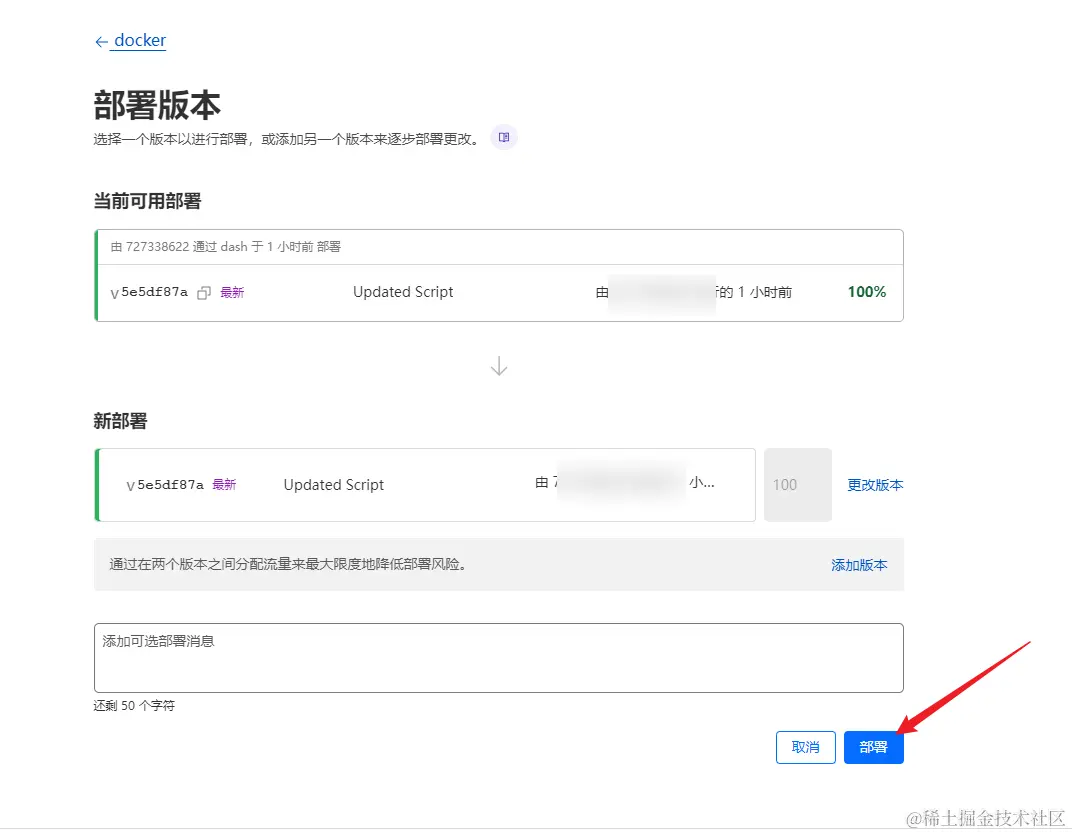This screenshot has height=835, width=1072.
Task: Open the 添加版本 option
Action: 859,564
